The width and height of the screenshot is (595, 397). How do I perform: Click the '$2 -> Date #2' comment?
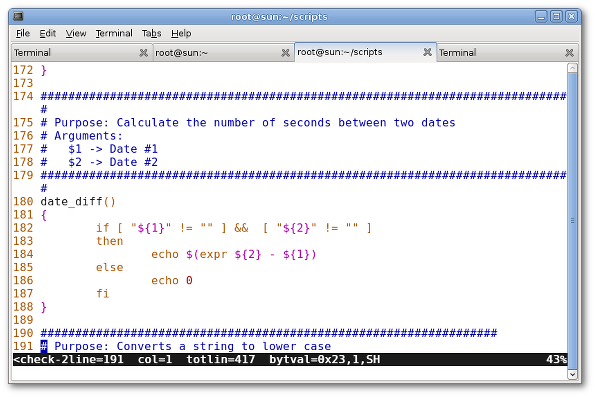coord(113,162)
